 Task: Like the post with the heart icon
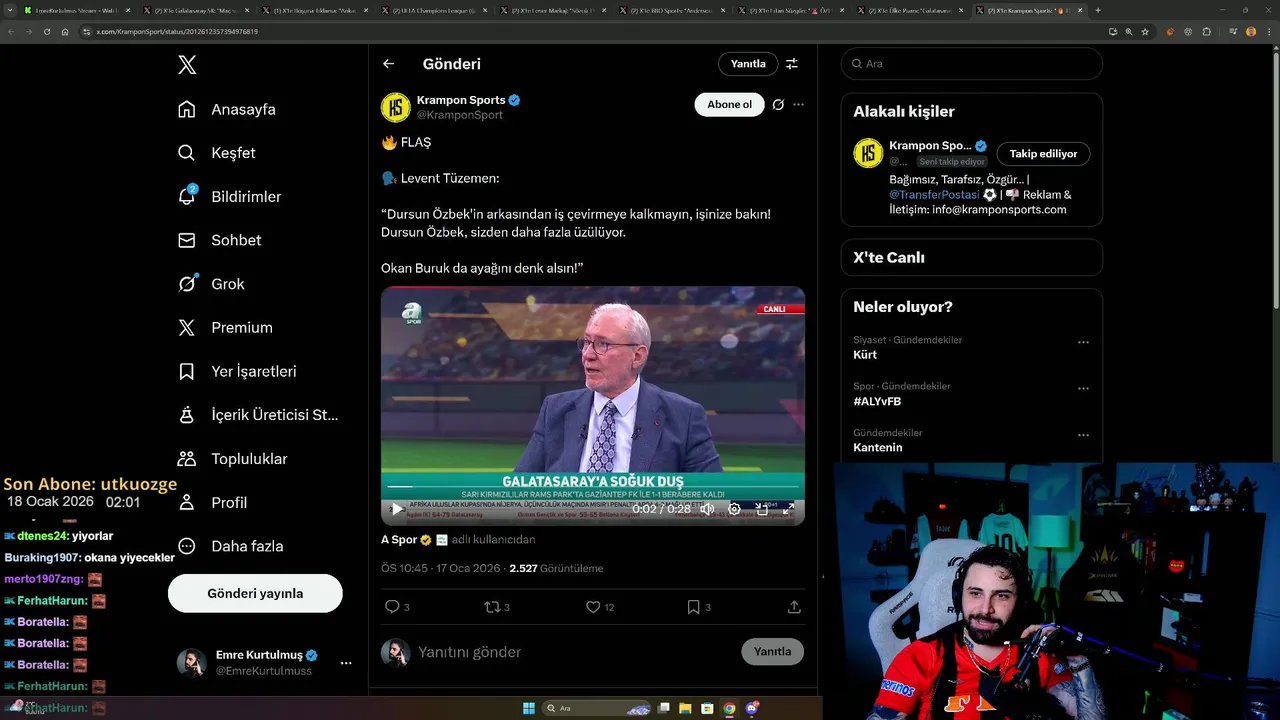click(x=593, y=607)
